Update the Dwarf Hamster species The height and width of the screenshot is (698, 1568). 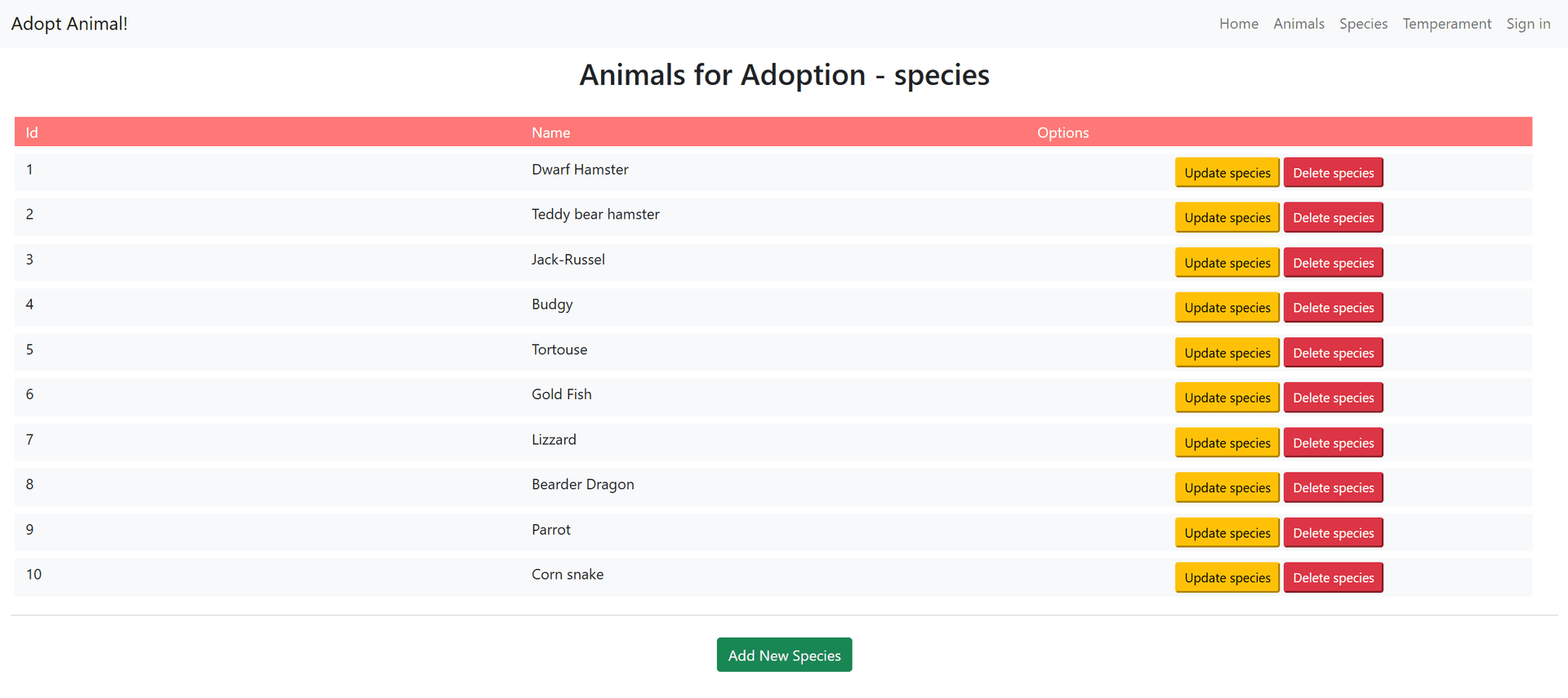tap(1227, 173)
